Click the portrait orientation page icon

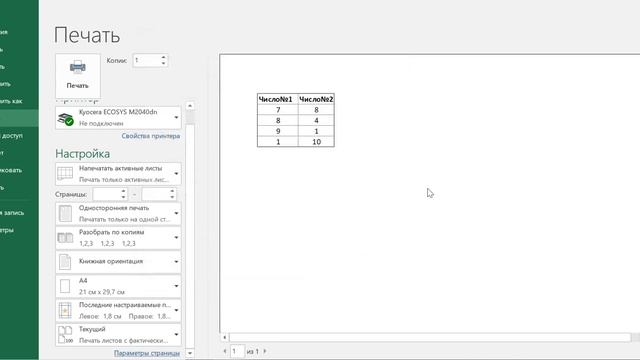(65, 262)
